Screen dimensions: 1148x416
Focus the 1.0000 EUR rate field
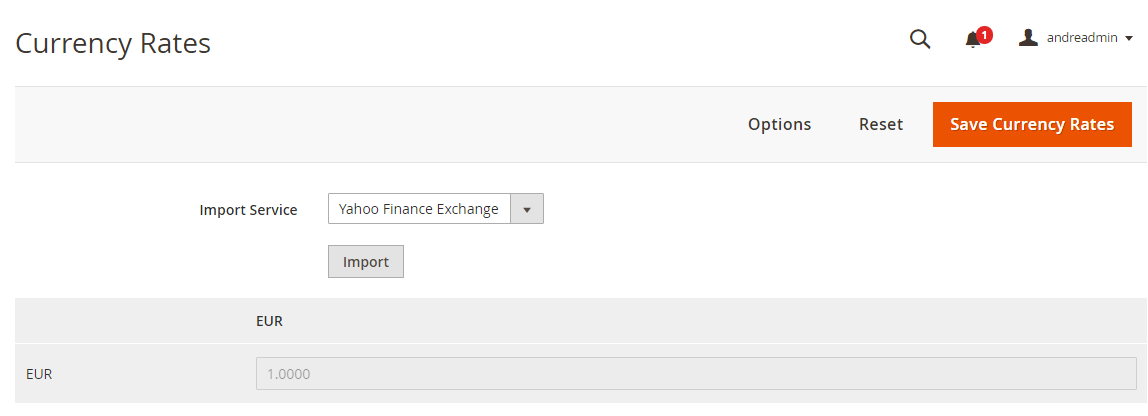tap(696, 374)
